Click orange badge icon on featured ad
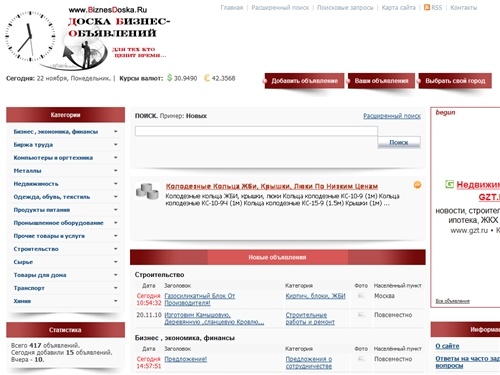The width and height of the screenshot is (500, 375). (x=417, y=185)
